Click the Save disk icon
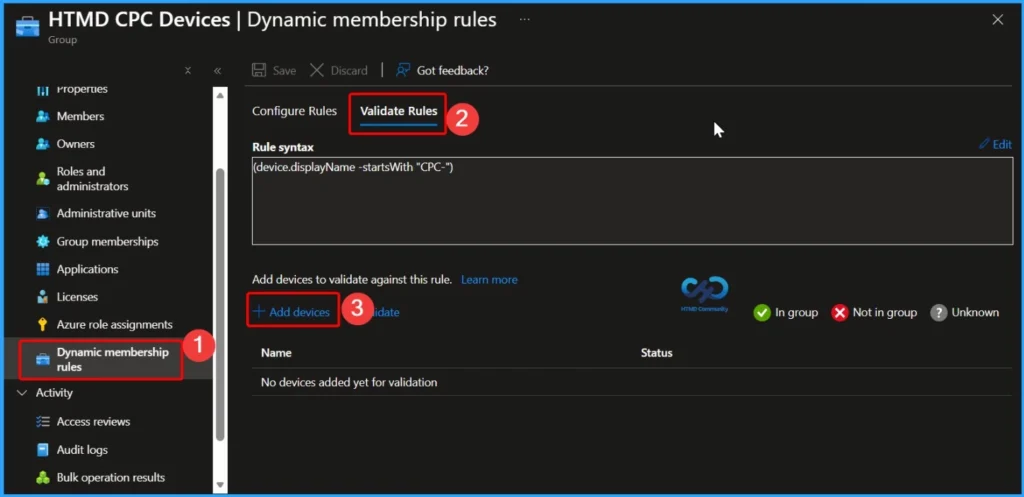The height and width of the screenshot is (497, 1024). tap(259, 70)
